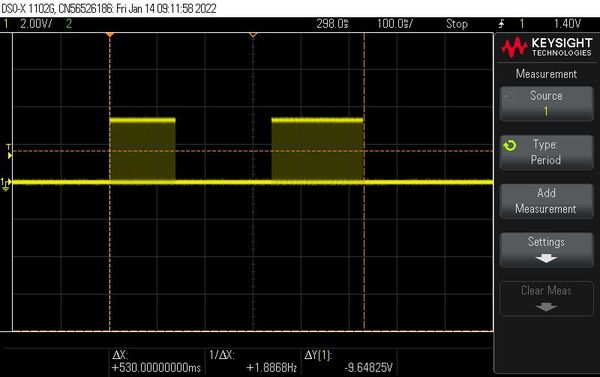
Task: Select the trigger level T marker
Action: click(x=9, y=152)
